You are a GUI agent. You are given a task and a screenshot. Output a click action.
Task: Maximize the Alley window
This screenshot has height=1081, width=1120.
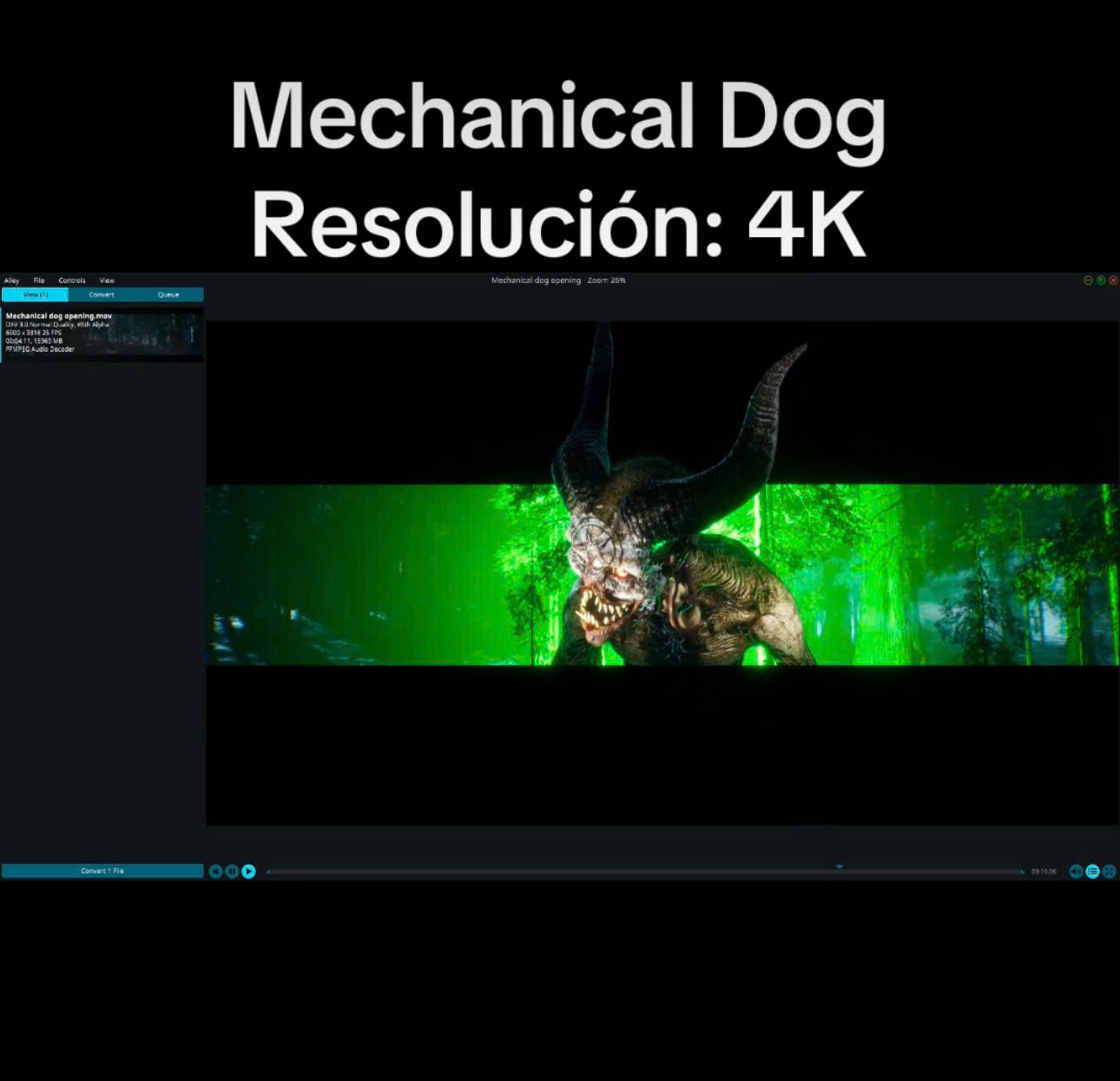(x=1101, y=280)
